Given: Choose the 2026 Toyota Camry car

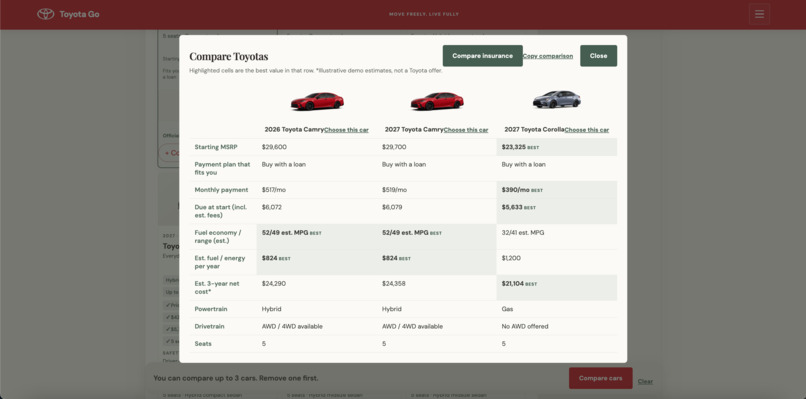Looking at the screenshot, I should (x=346, y=130).
